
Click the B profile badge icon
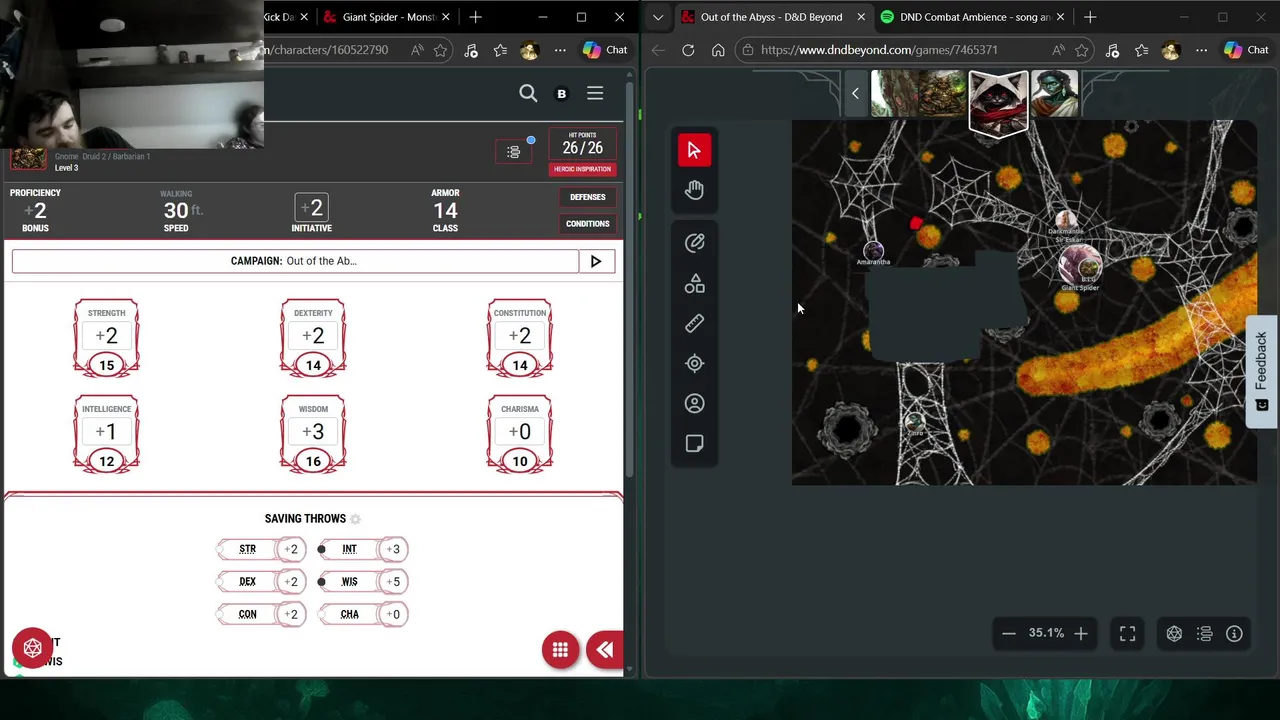point(561,93)
